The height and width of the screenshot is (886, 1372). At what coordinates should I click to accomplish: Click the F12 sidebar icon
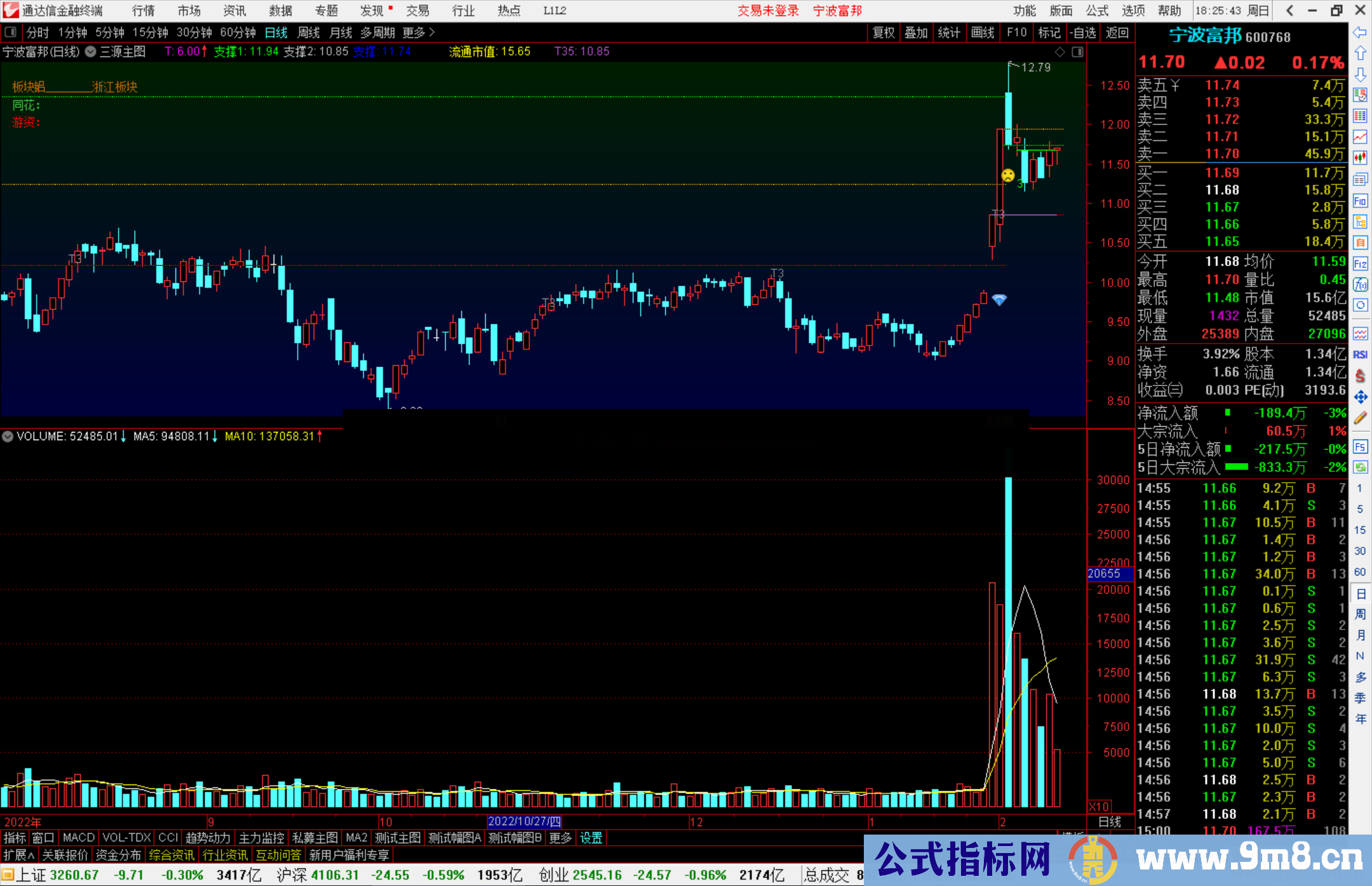pyautogui.click(x=1360, y=264)
